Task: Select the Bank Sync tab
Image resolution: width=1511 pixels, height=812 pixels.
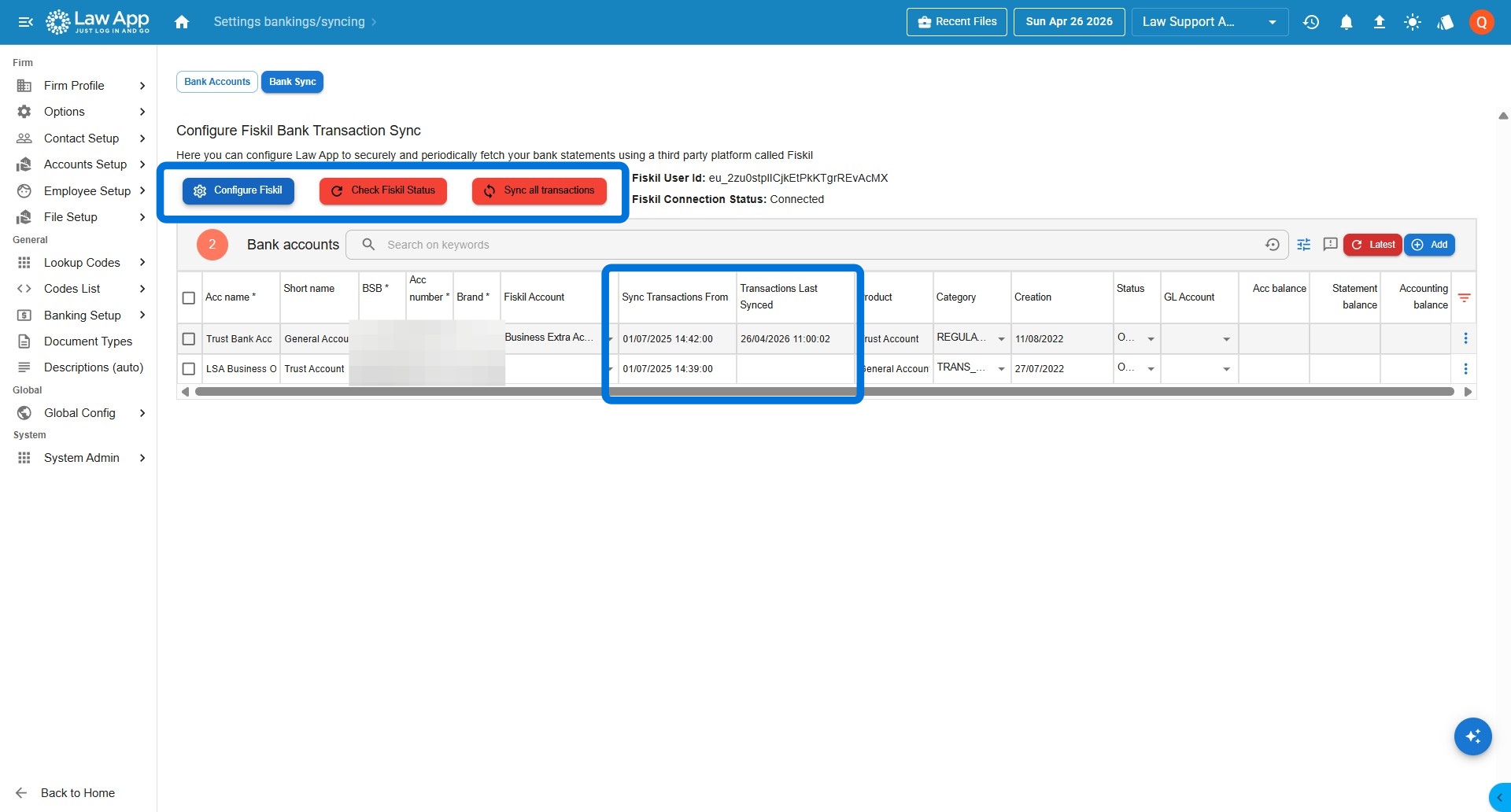Action: pyautogui.click(x=293, y=82)
